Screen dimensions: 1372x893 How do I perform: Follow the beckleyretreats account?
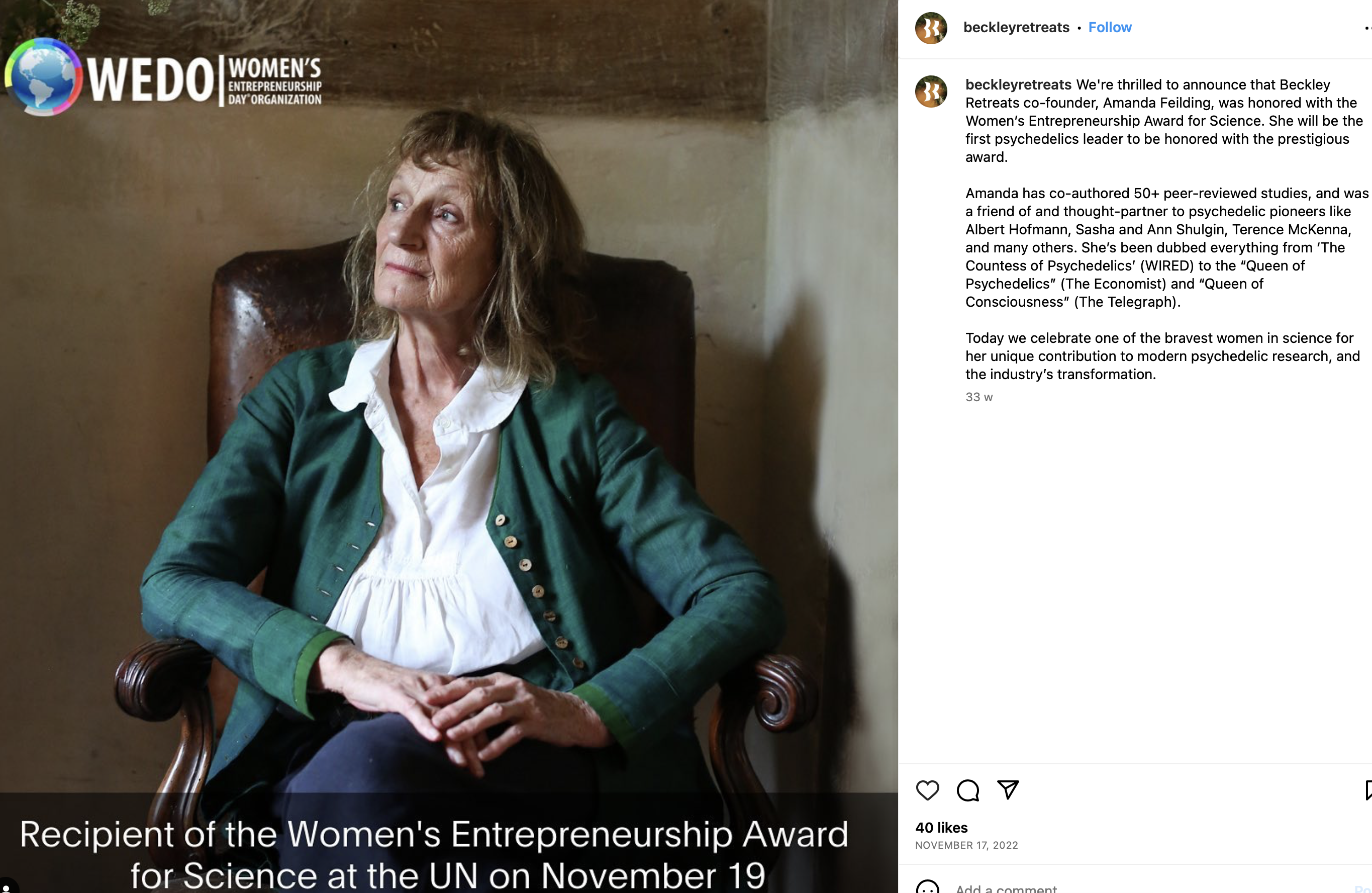click(x=1109, y=27)
